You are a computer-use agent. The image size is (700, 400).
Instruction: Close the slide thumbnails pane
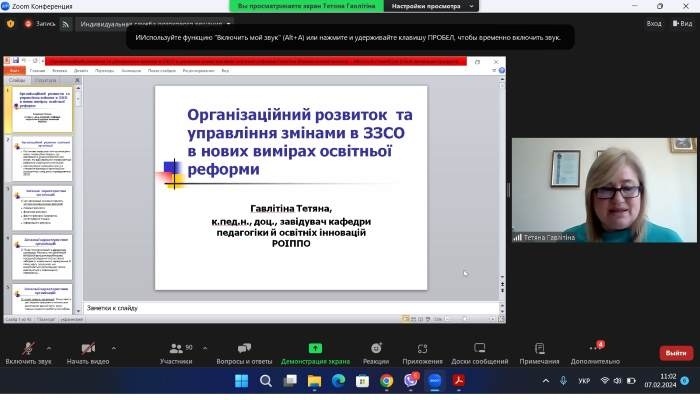pyautogui.click(x=77, y=80)
